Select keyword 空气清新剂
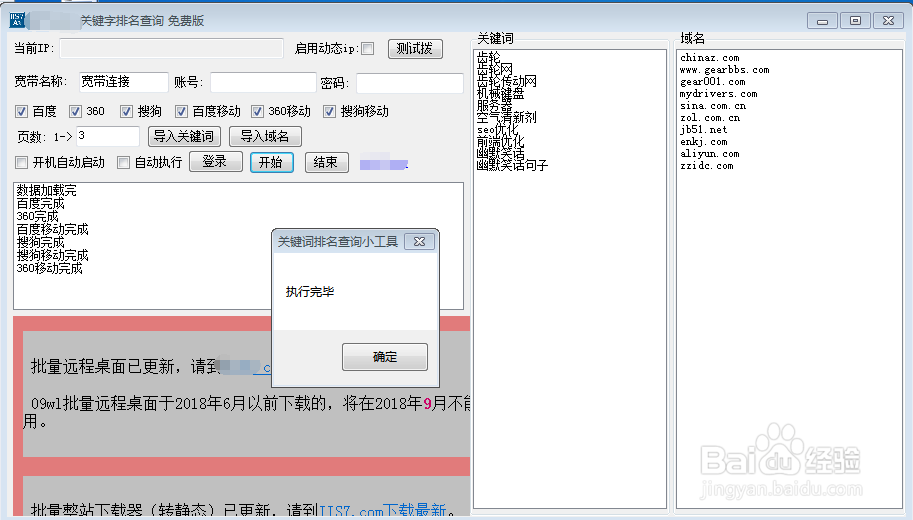913x520 pixels. pos(507,117)
